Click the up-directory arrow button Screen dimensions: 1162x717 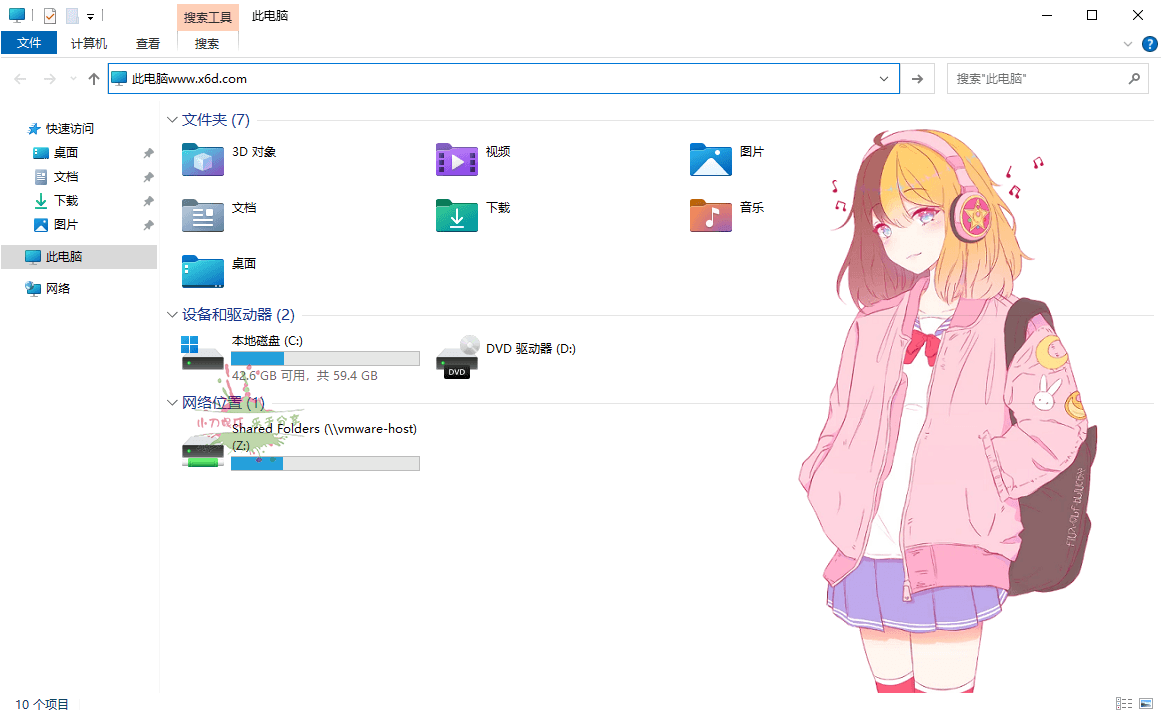(x=94, y=79)
